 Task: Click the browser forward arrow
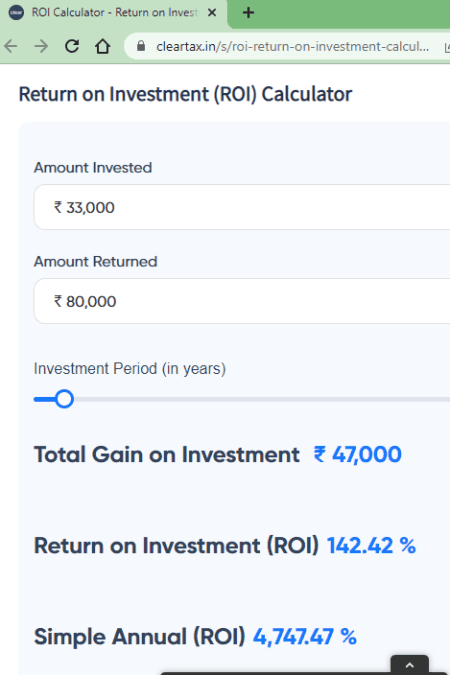[x=41, y=46]
